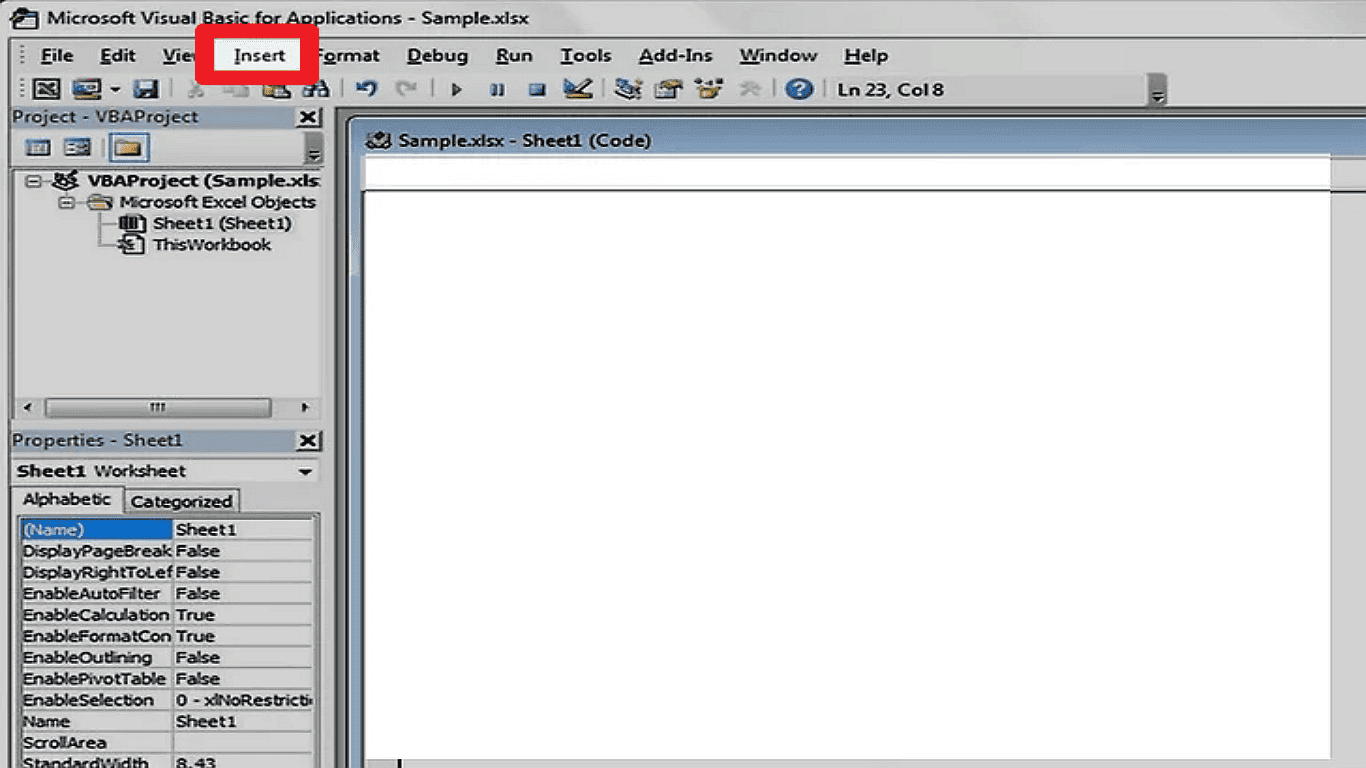Open the Add-Ins menu

(676, 56)
